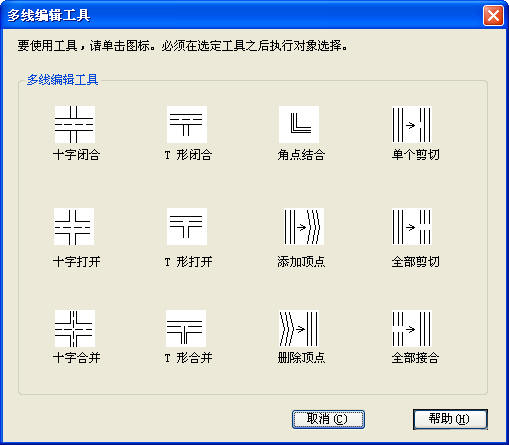Click the 全部接合 text label
Image resolution: width=509 pixels, height=445 pixels.
click(415, 358)
